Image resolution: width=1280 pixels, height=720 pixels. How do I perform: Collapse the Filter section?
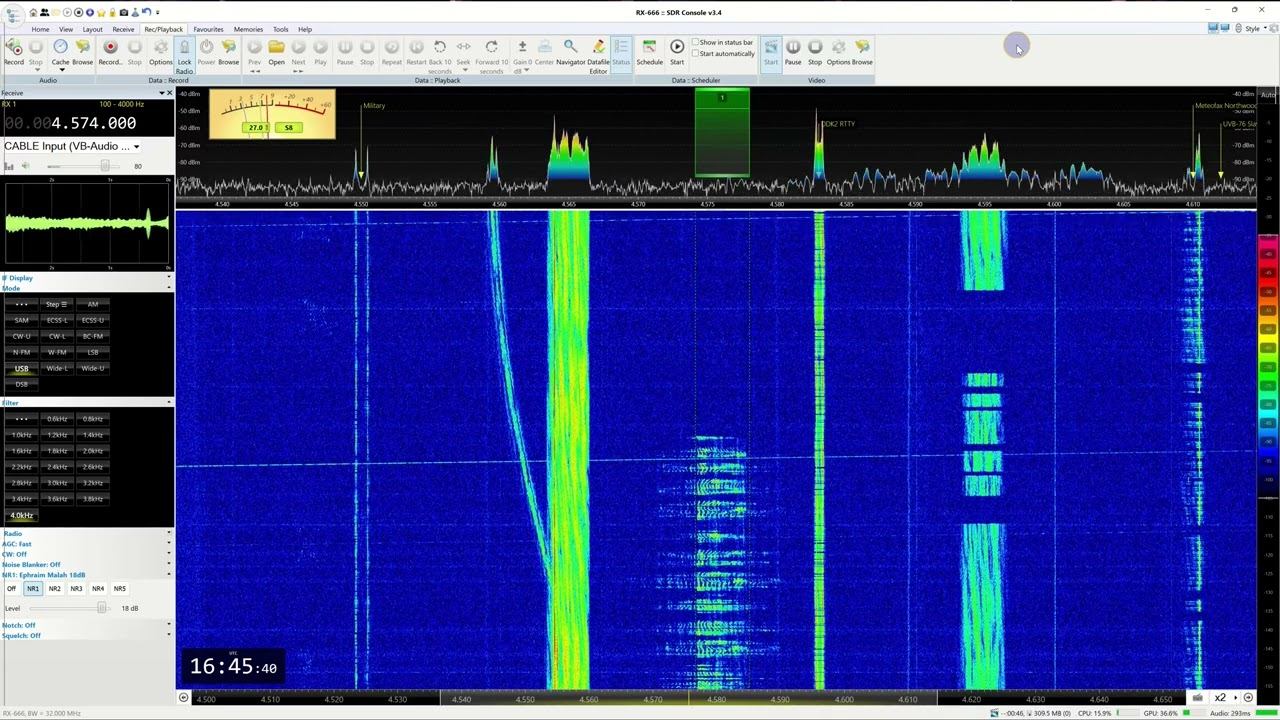(168, 402)
